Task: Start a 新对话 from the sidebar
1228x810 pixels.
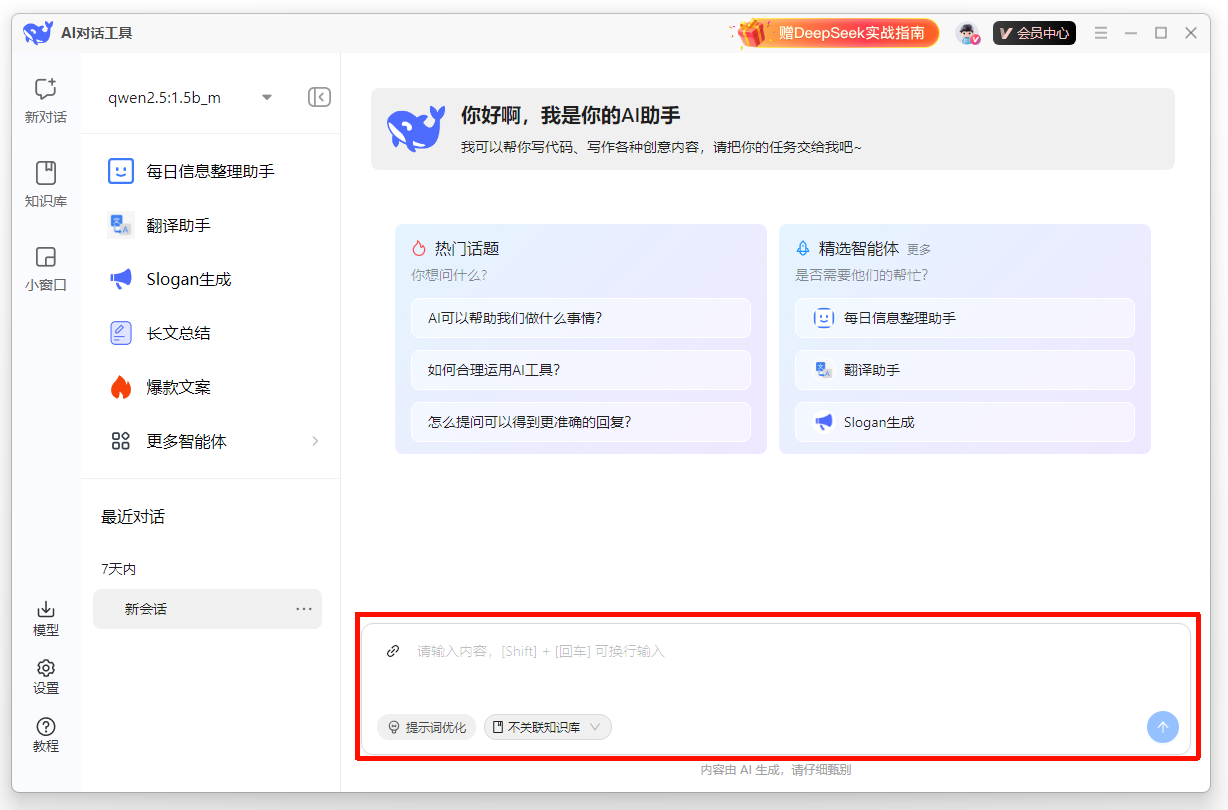Action: (45, 97)
